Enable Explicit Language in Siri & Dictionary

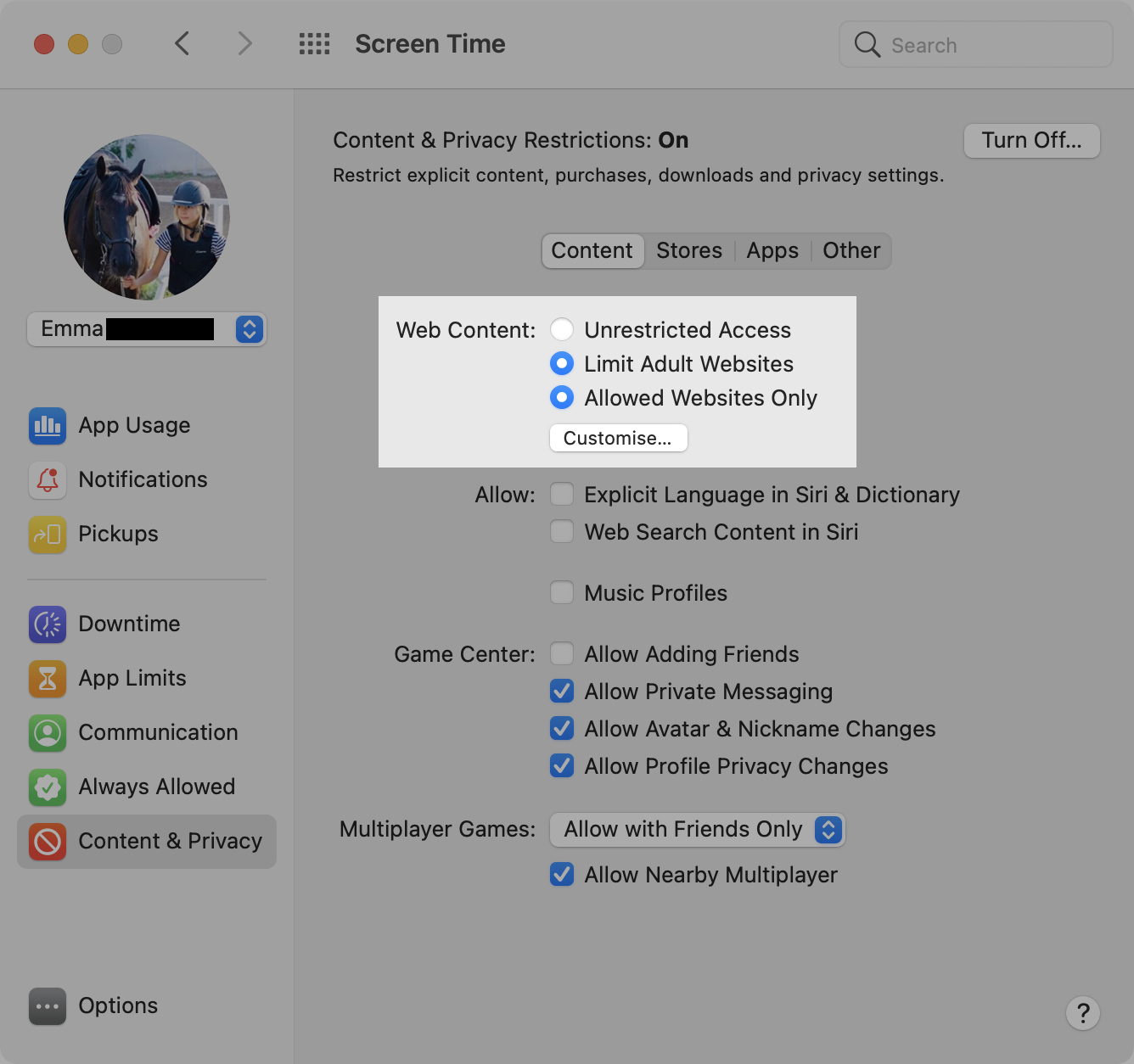click(562, 494)
